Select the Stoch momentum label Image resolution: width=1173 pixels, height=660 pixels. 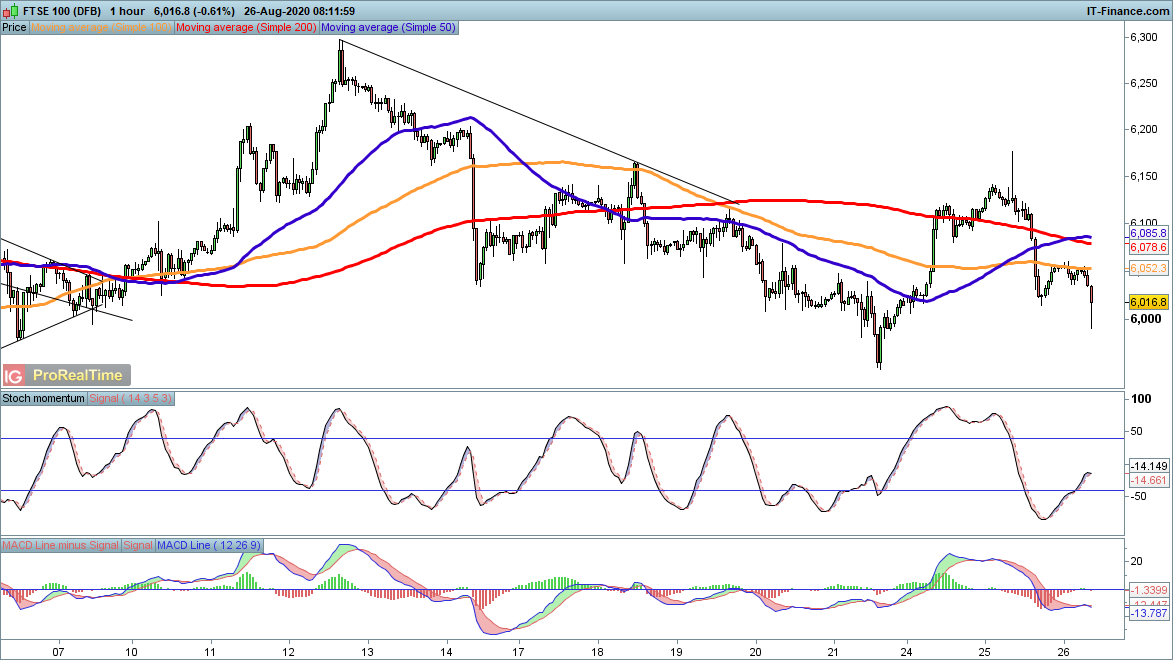tap(44, 398)
